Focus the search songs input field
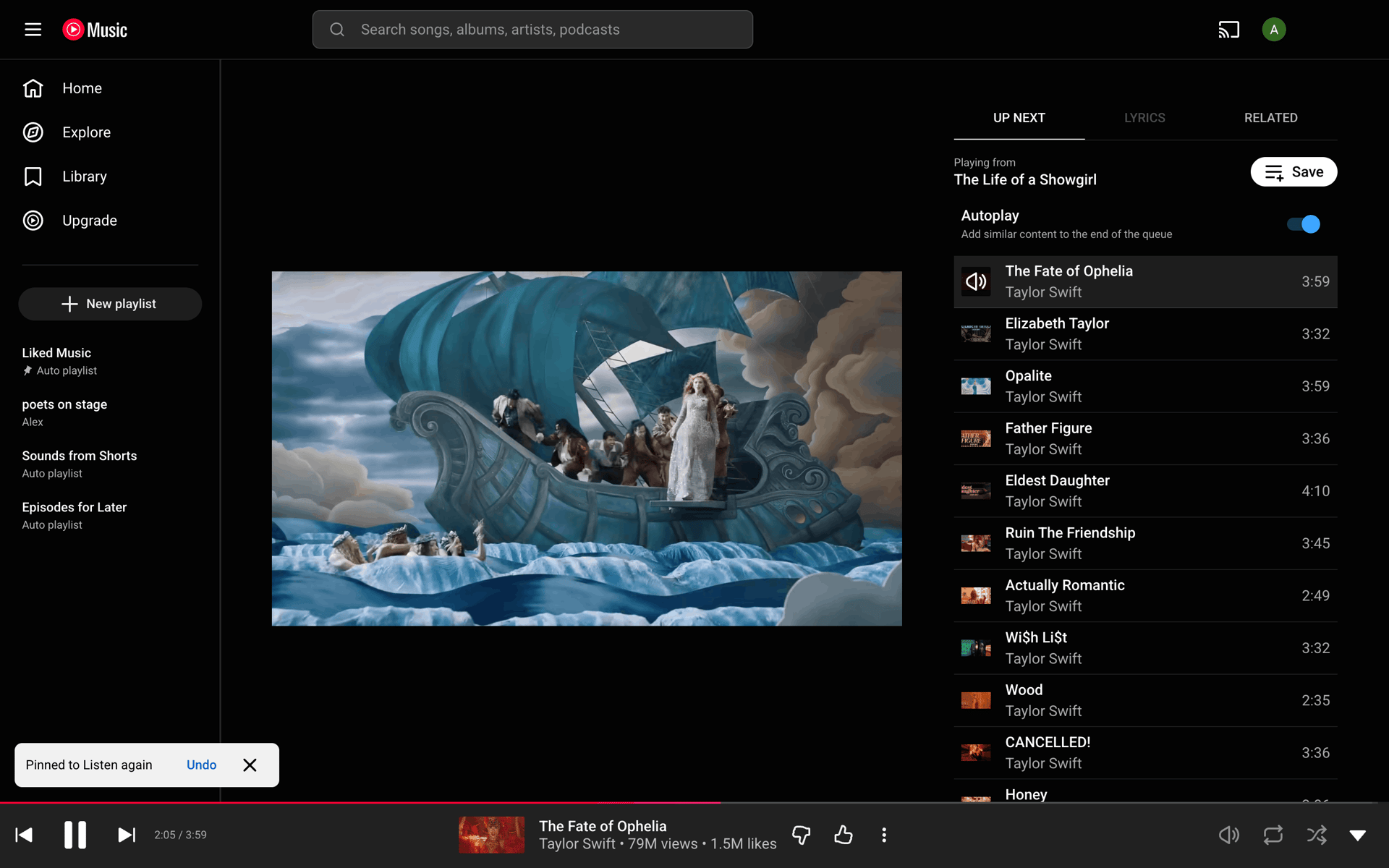Screen dimensions: 1389x868 (x=532, y=30)
